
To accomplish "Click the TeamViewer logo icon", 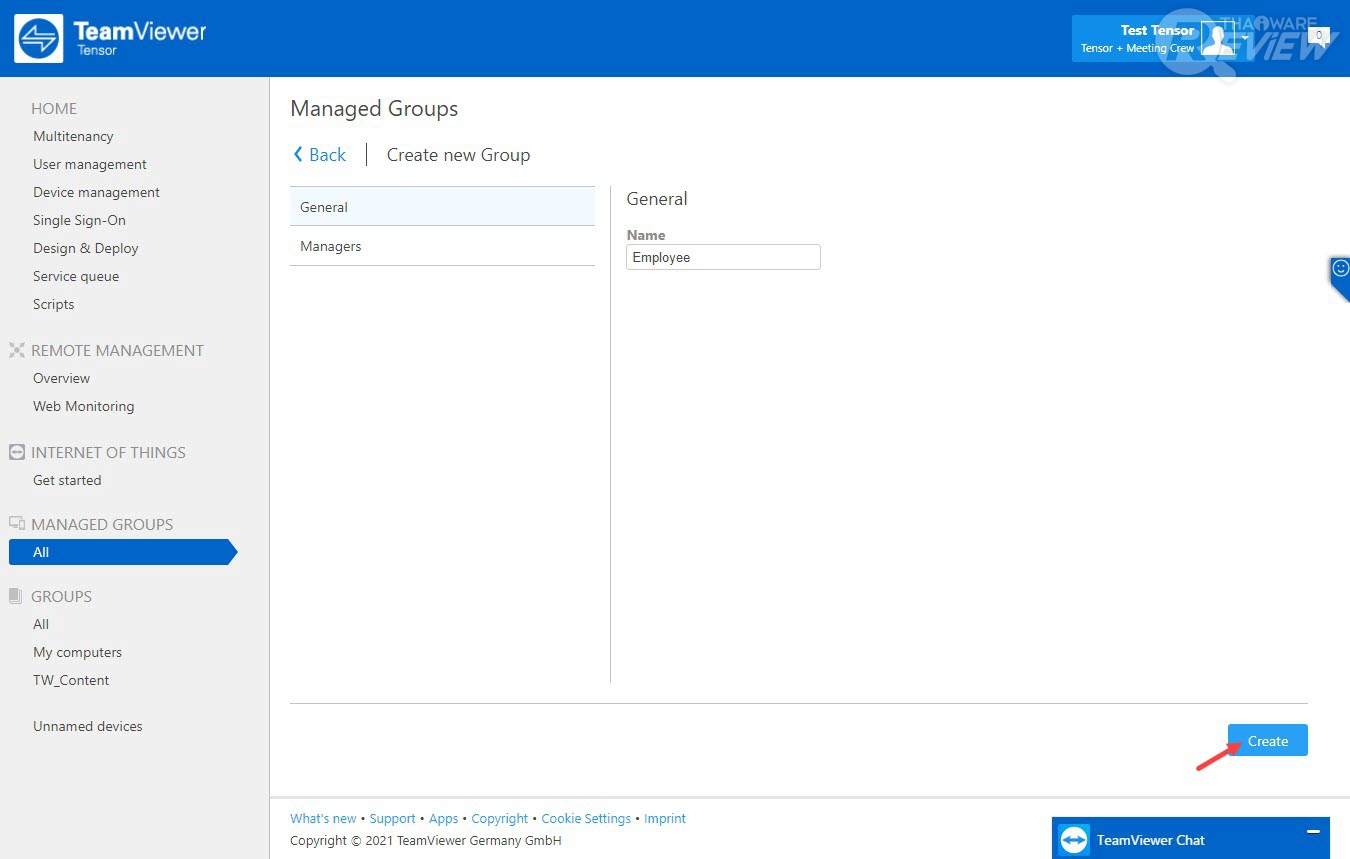I will [x=39, y=39].
